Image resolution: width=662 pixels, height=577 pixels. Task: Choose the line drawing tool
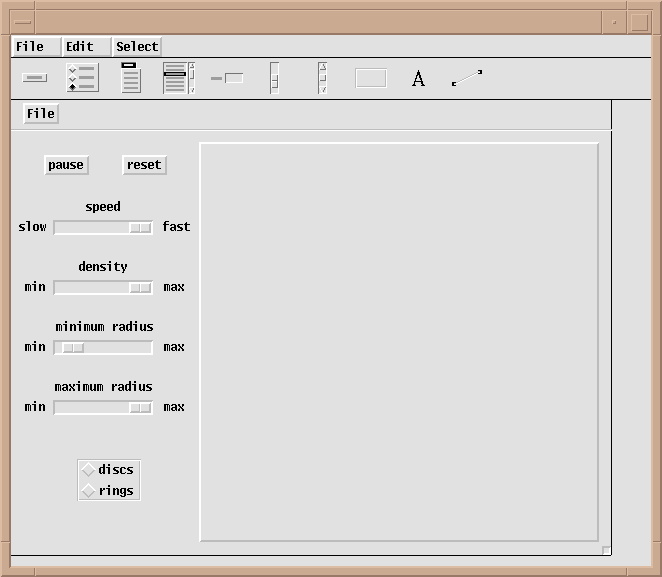pyautogui.click(x=466, y=78)
